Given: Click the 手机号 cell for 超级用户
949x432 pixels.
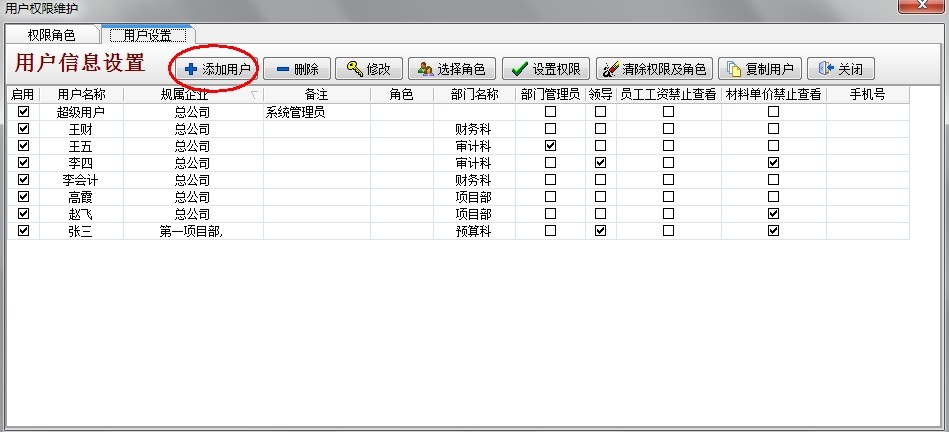Looking at the screenshot, I should pyautogui.click(x=866, y=112).
